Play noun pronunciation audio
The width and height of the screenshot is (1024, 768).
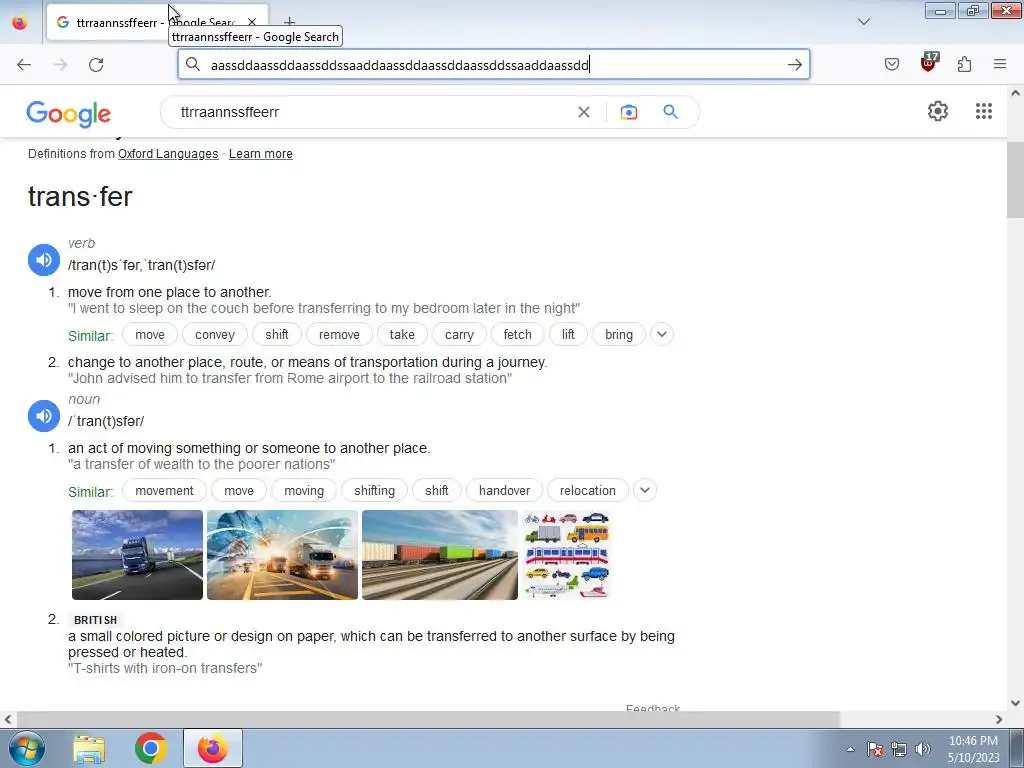(x=44, y=416)
